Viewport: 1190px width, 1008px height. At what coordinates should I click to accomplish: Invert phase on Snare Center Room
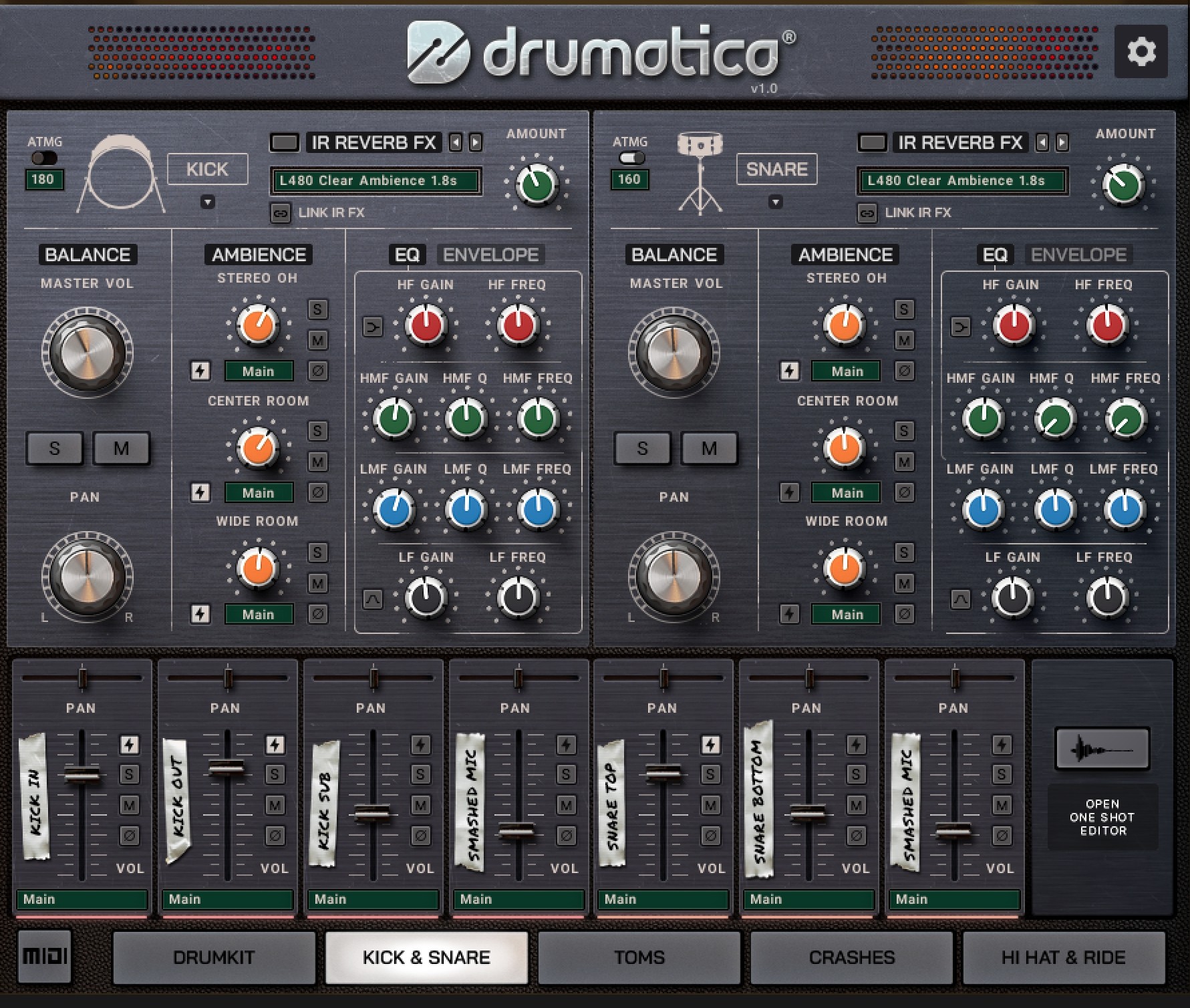pos(904,492)
